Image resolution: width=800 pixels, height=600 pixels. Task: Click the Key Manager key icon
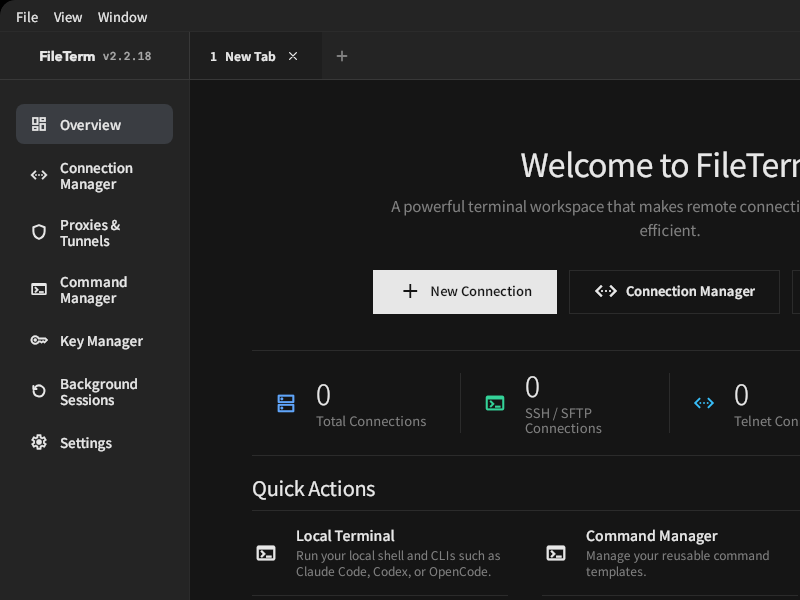coord(39,340)
